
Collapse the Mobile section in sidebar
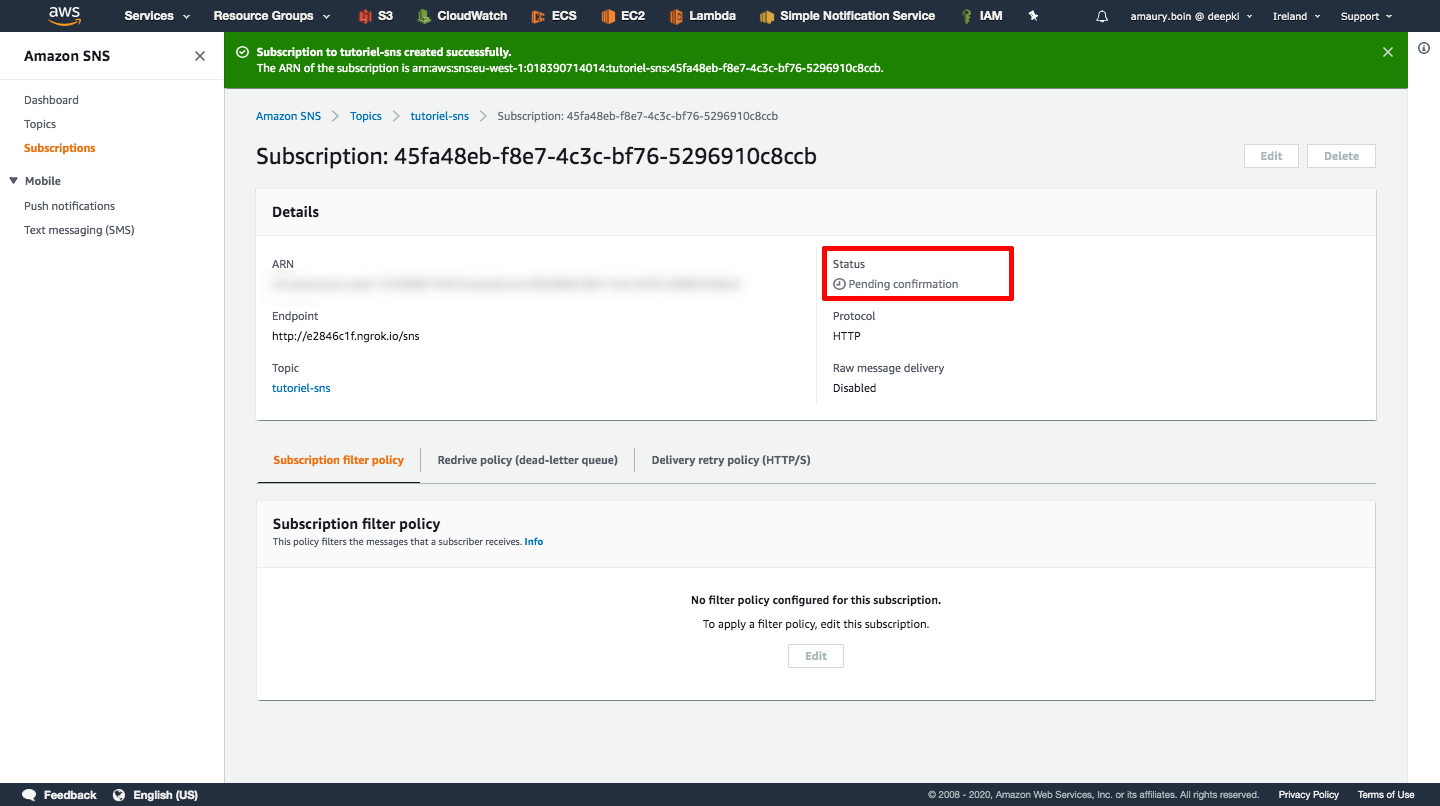pos(14,181)
